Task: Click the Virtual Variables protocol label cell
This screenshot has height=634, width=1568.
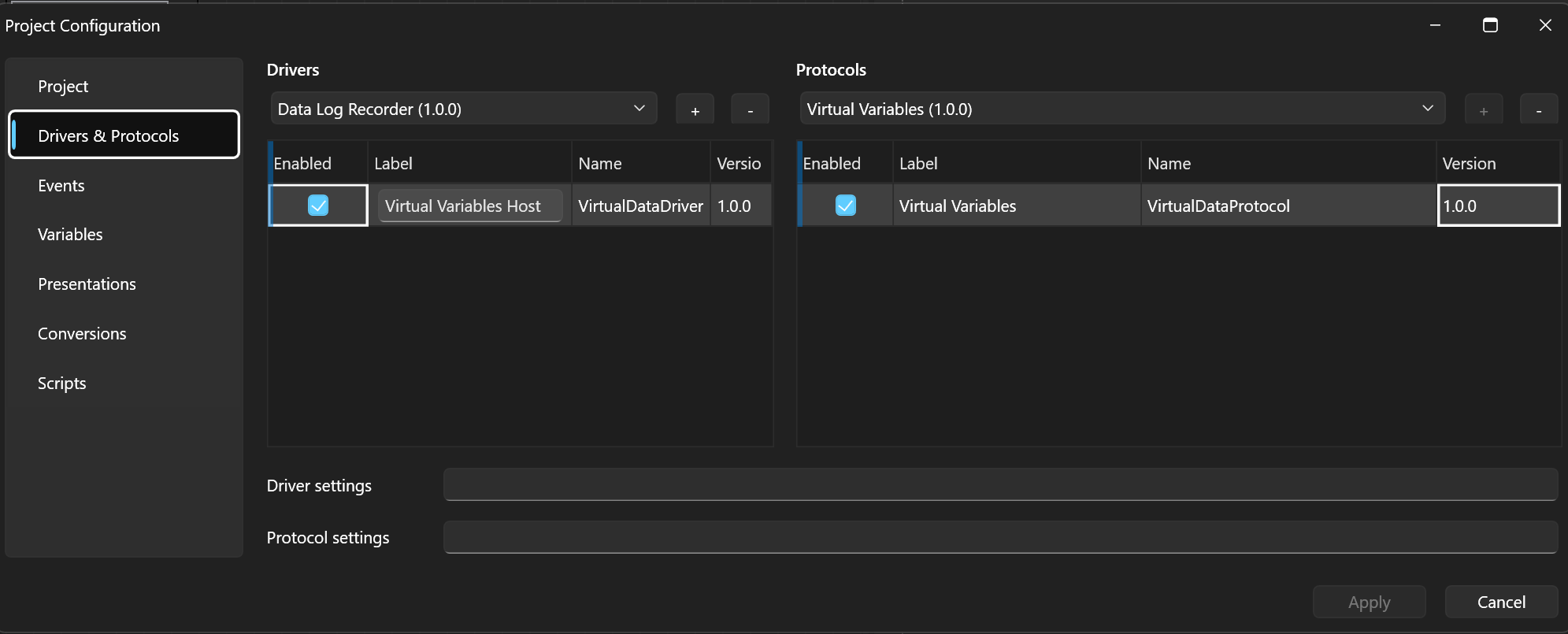Action: point(1017,206)
